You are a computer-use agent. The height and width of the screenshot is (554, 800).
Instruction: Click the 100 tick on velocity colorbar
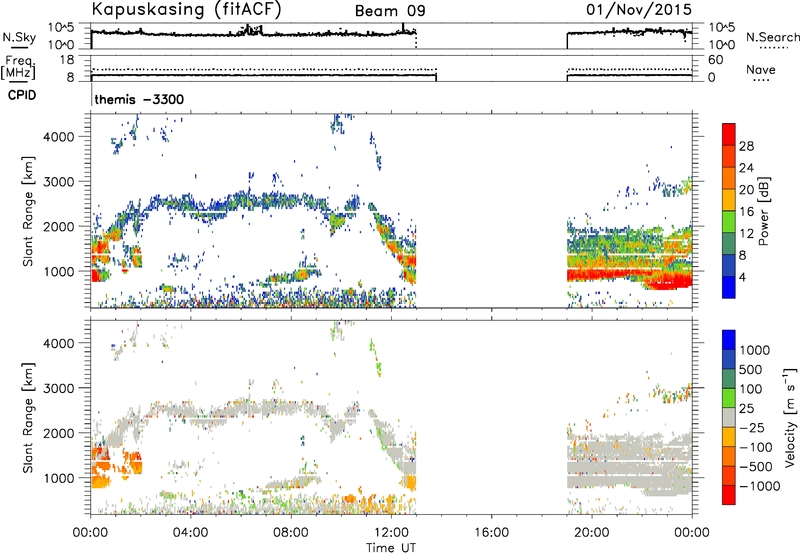[x=751, y=389]
